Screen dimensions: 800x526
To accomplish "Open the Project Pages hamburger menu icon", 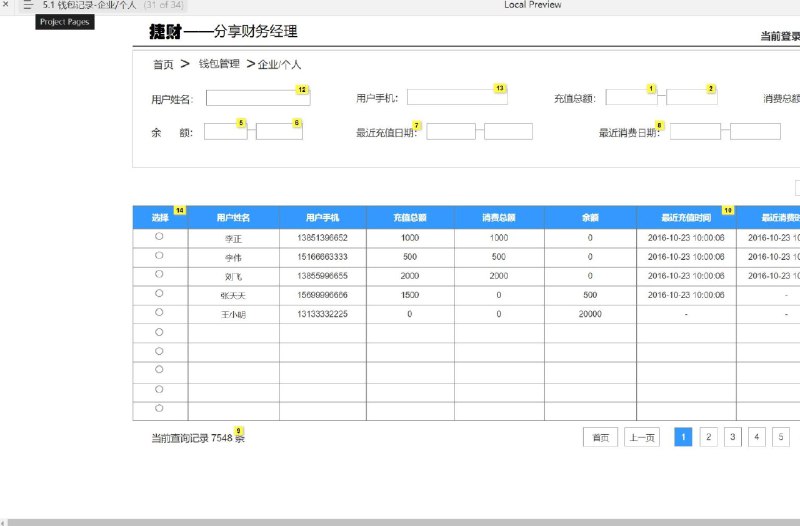I will (x=28, y=5).
